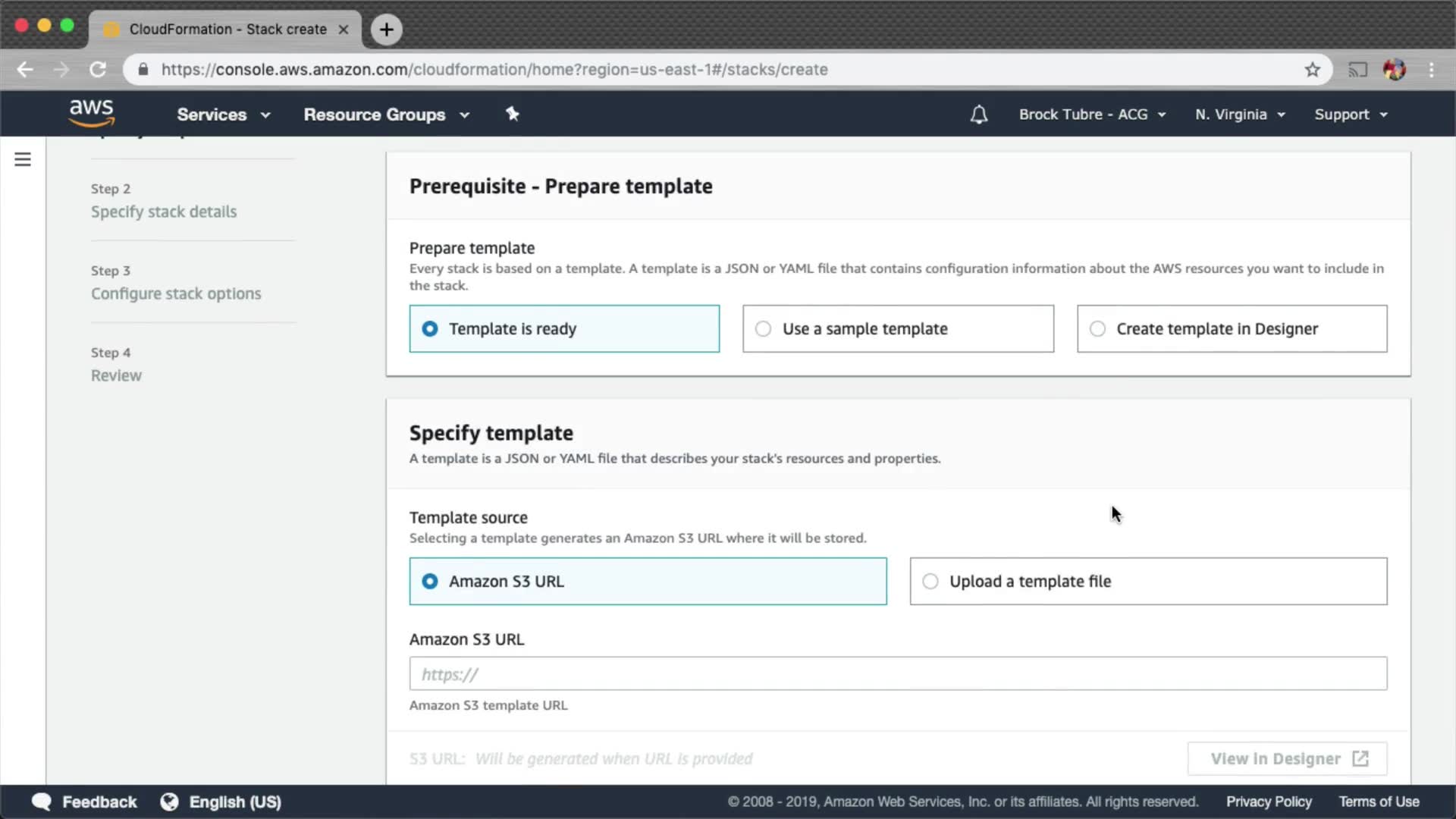Reload the page with refresh icon

click(x=98, y=70)
